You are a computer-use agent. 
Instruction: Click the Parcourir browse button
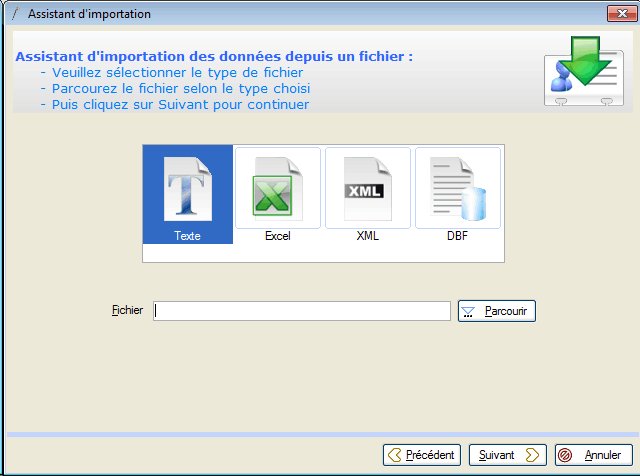click(497, 311)
